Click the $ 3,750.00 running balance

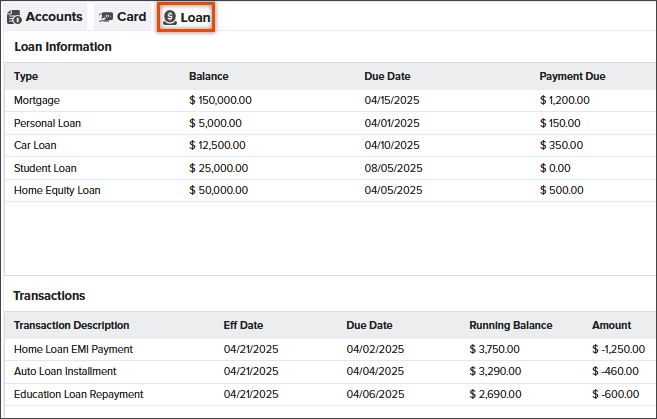(x=494, y=349)
